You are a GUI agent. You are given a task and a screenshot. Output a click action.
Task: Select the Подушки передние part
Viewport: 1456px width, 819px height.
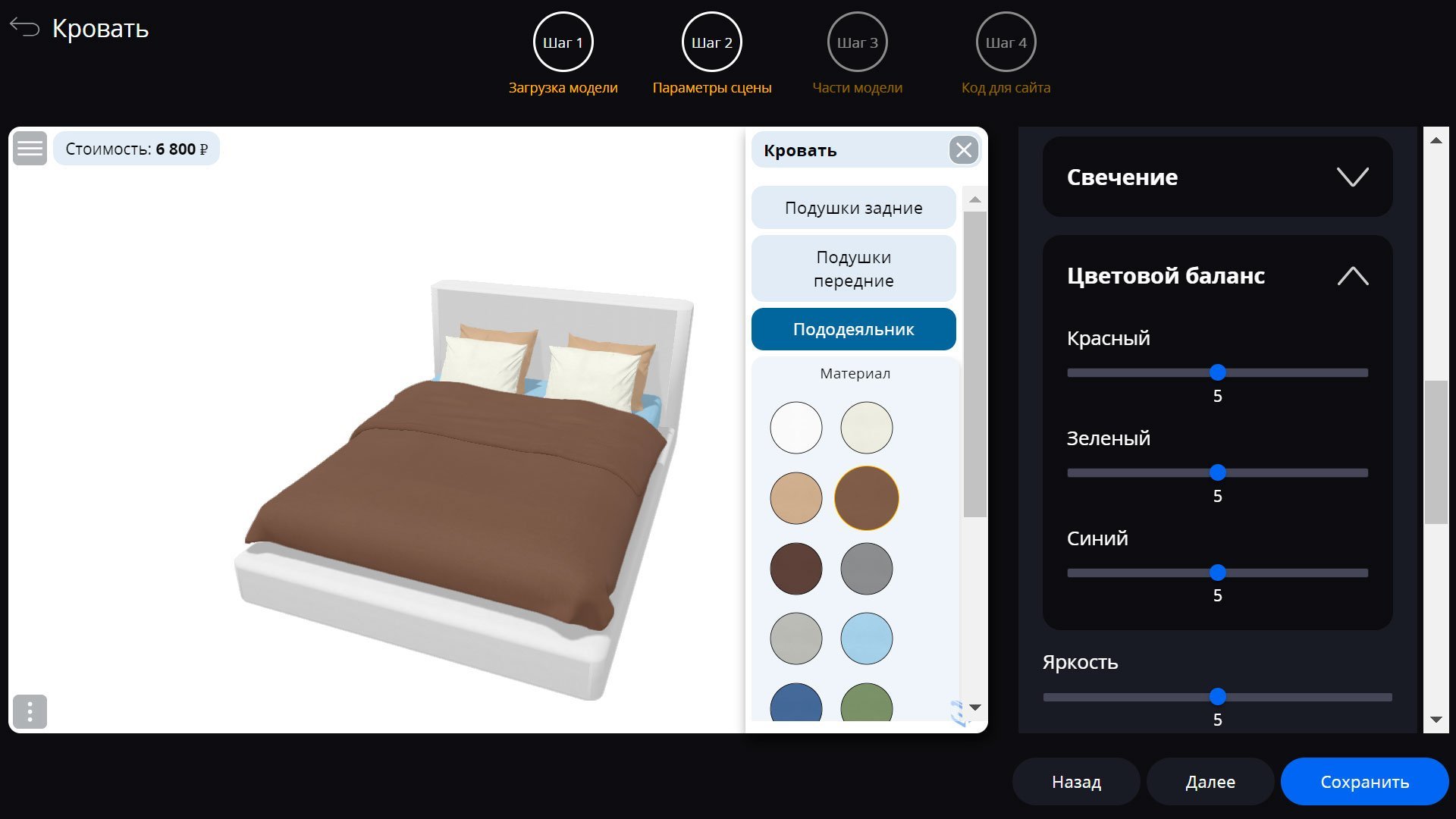854,269
